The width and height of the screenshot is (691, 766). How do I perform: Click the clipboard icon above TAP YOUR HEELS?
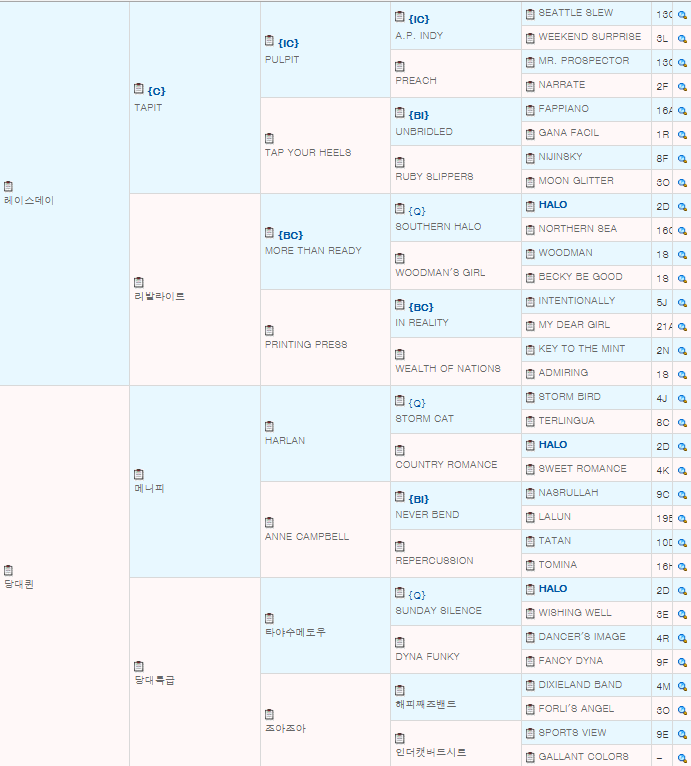(269, 138)
